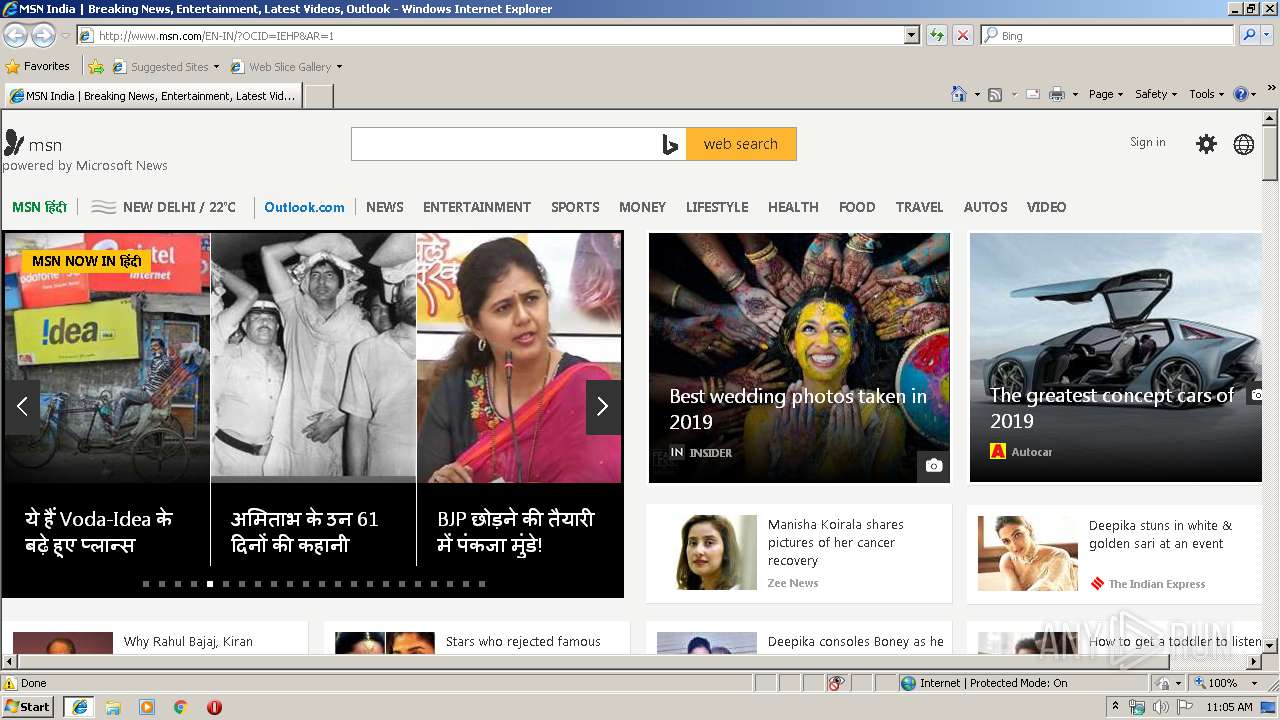Open Read mail icon in command bar
Viewport: 1280px width, 720px height.
[1032, 94]
